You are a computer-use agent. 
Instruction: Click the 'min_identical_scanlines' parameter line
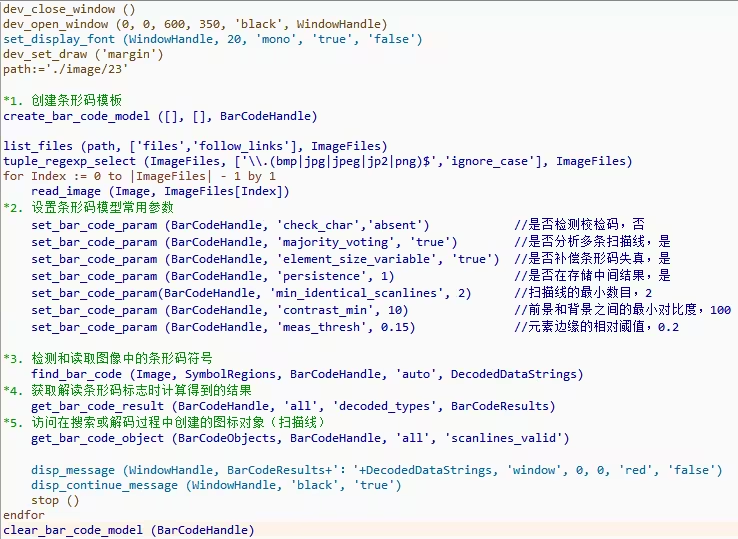click(x=251, y=293)
